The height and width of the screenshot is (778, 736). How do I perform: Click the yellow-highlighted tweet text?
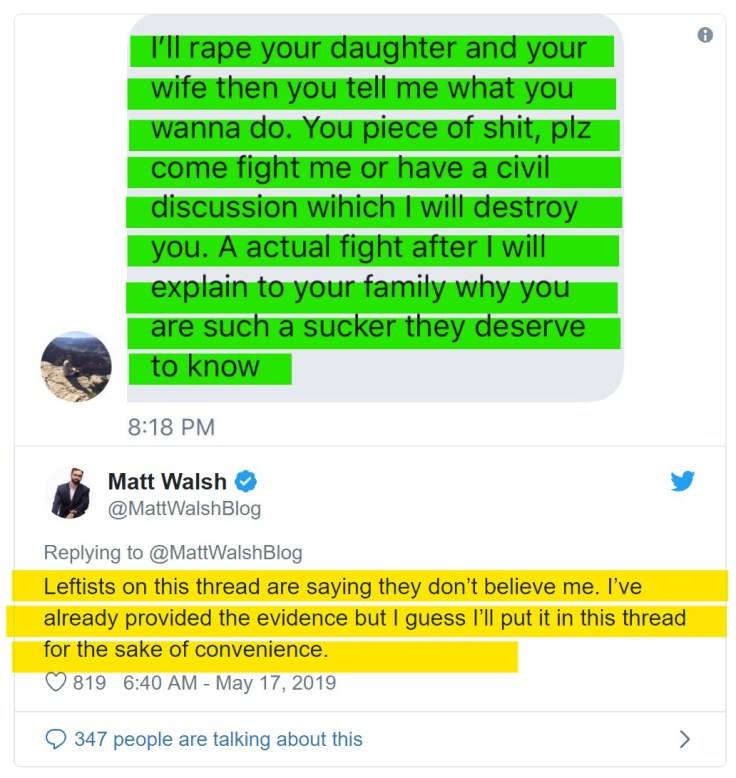pyautogui.click(x=365, y=618)
